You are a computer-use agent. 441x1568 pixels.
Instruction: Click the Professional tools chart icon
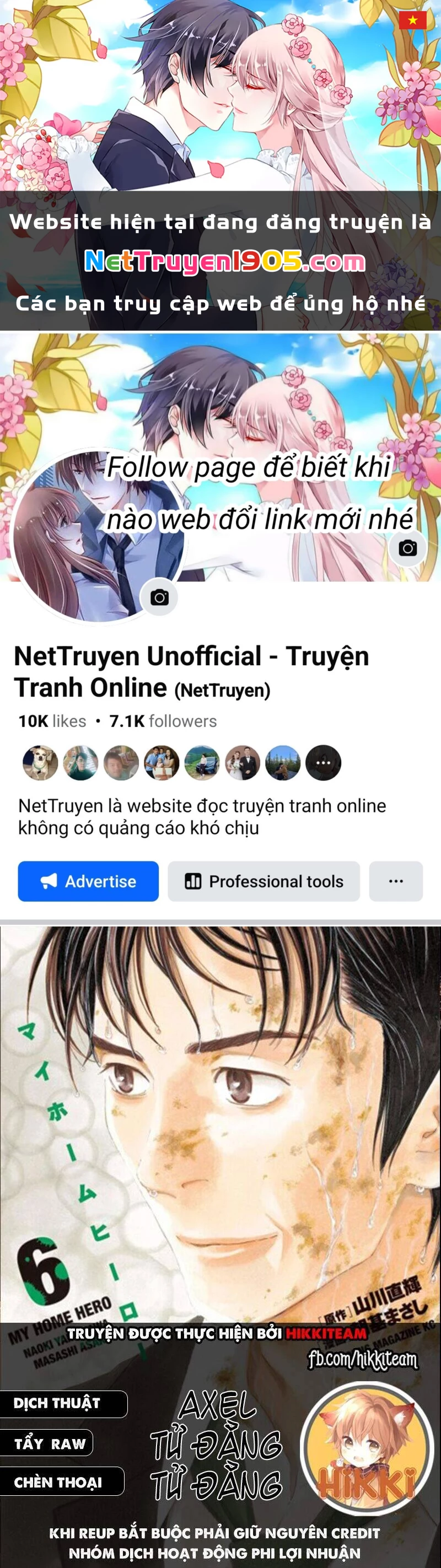click(x=193, y=881)
